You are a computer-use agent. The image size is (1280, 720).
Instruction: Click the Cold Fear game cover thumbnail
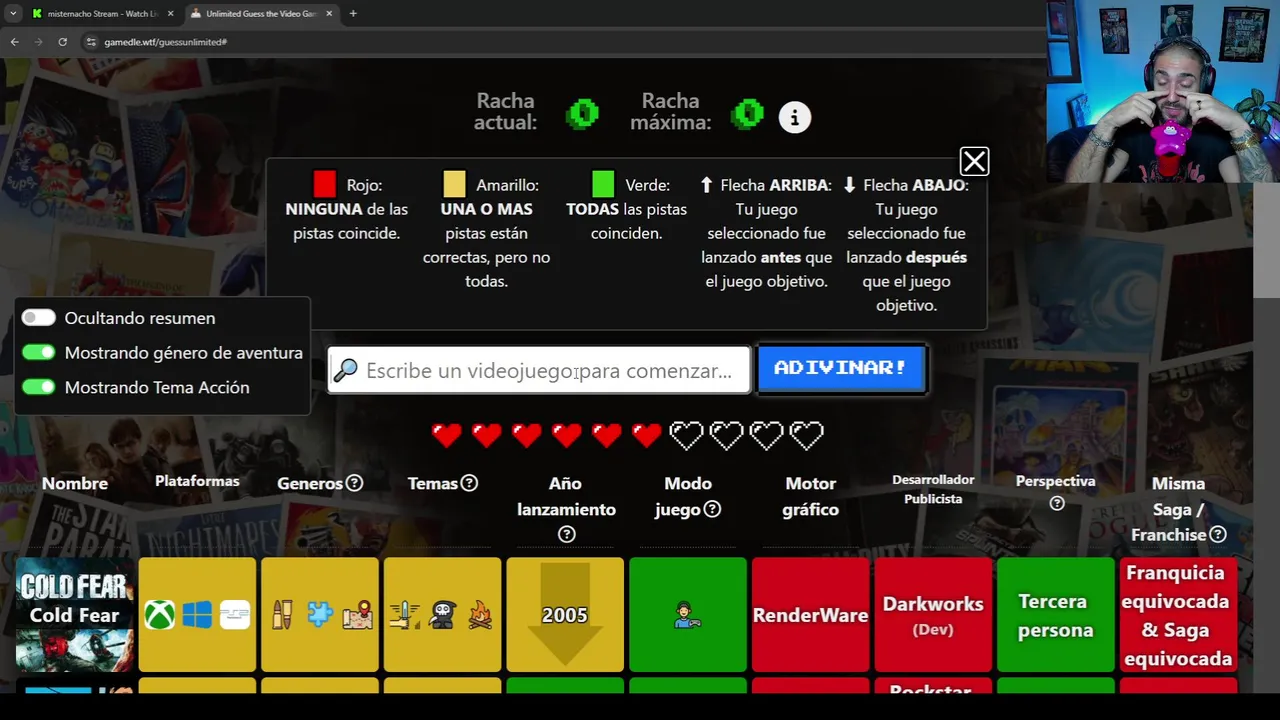point(75,615)
